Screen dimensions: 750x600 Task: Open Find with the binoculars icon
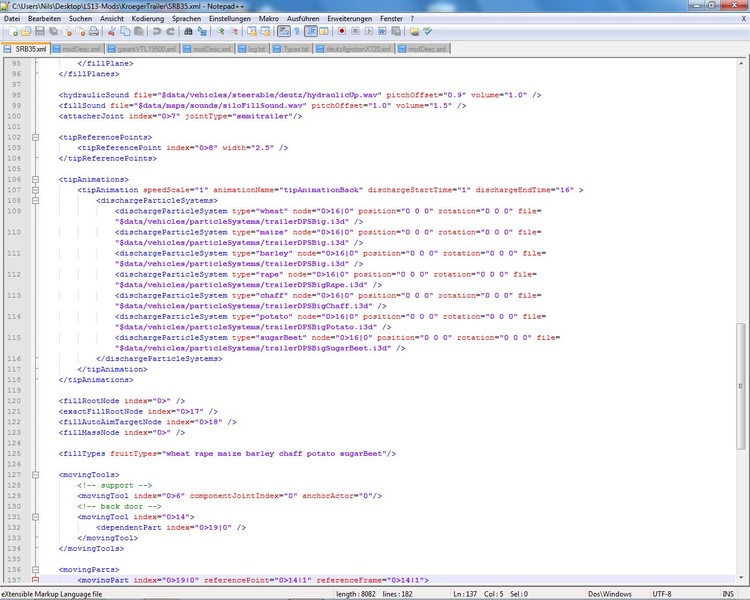tap(188, 32)
